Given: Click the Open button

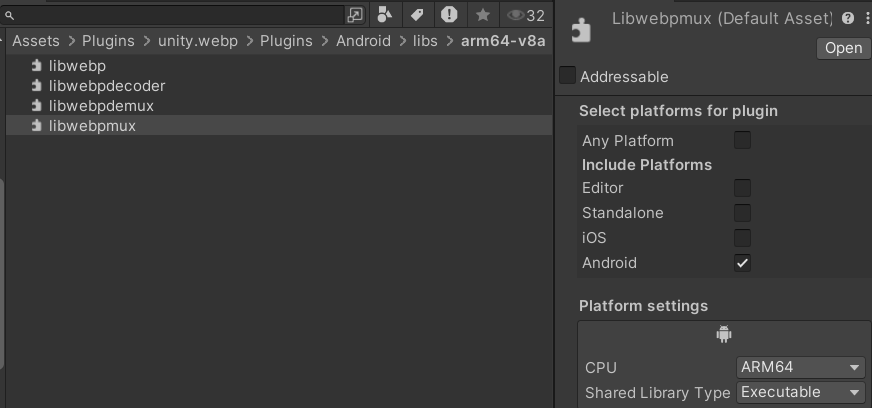Looking at the screenshot, I should [x=843, y=48].
